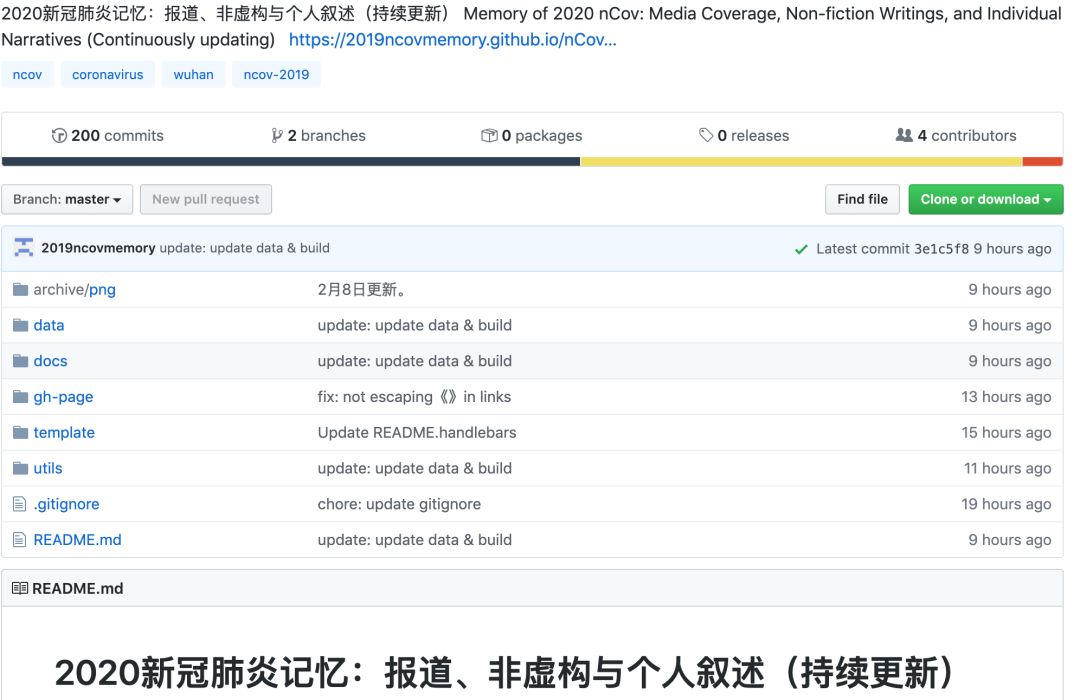
Task: Open the docs folder
Action: click(50, 361)
